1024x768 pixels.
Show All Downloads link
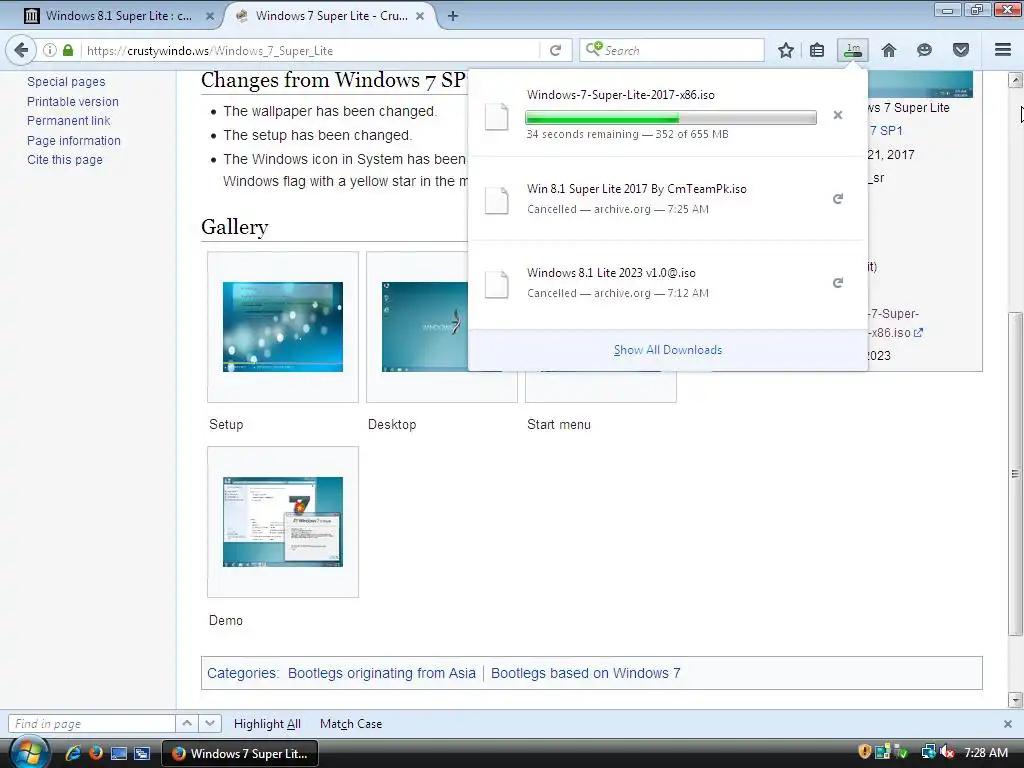click(x=667, y=350)
